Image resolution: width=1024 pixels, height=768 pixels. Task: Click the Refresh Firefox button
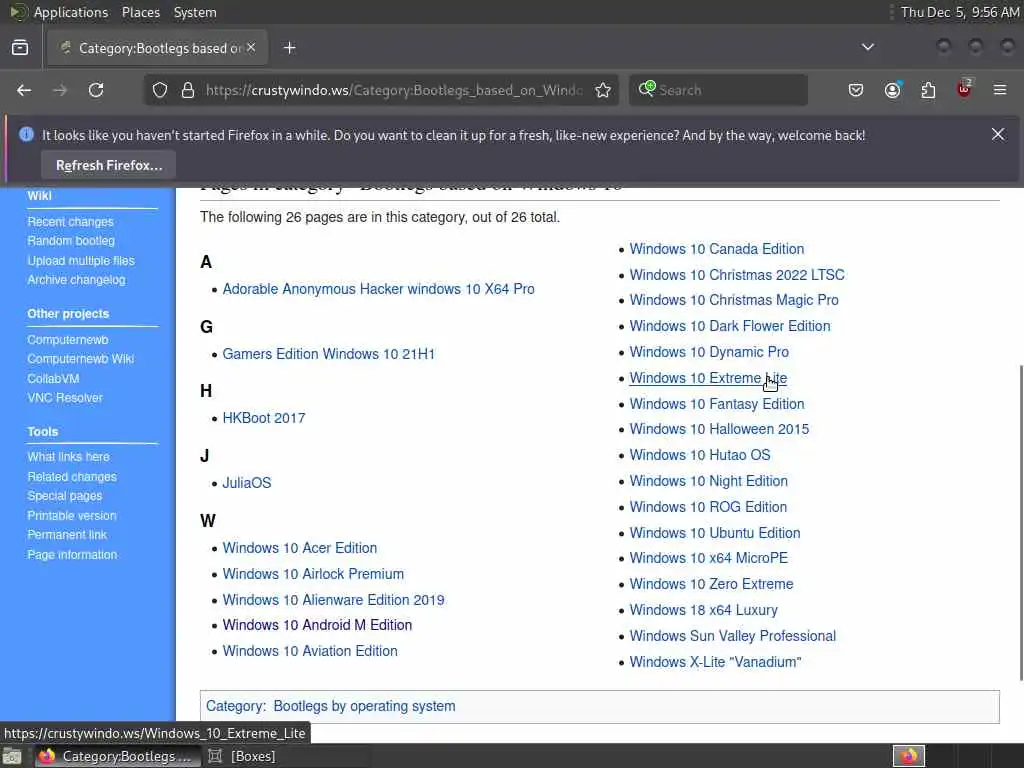[x=108, y=165]
